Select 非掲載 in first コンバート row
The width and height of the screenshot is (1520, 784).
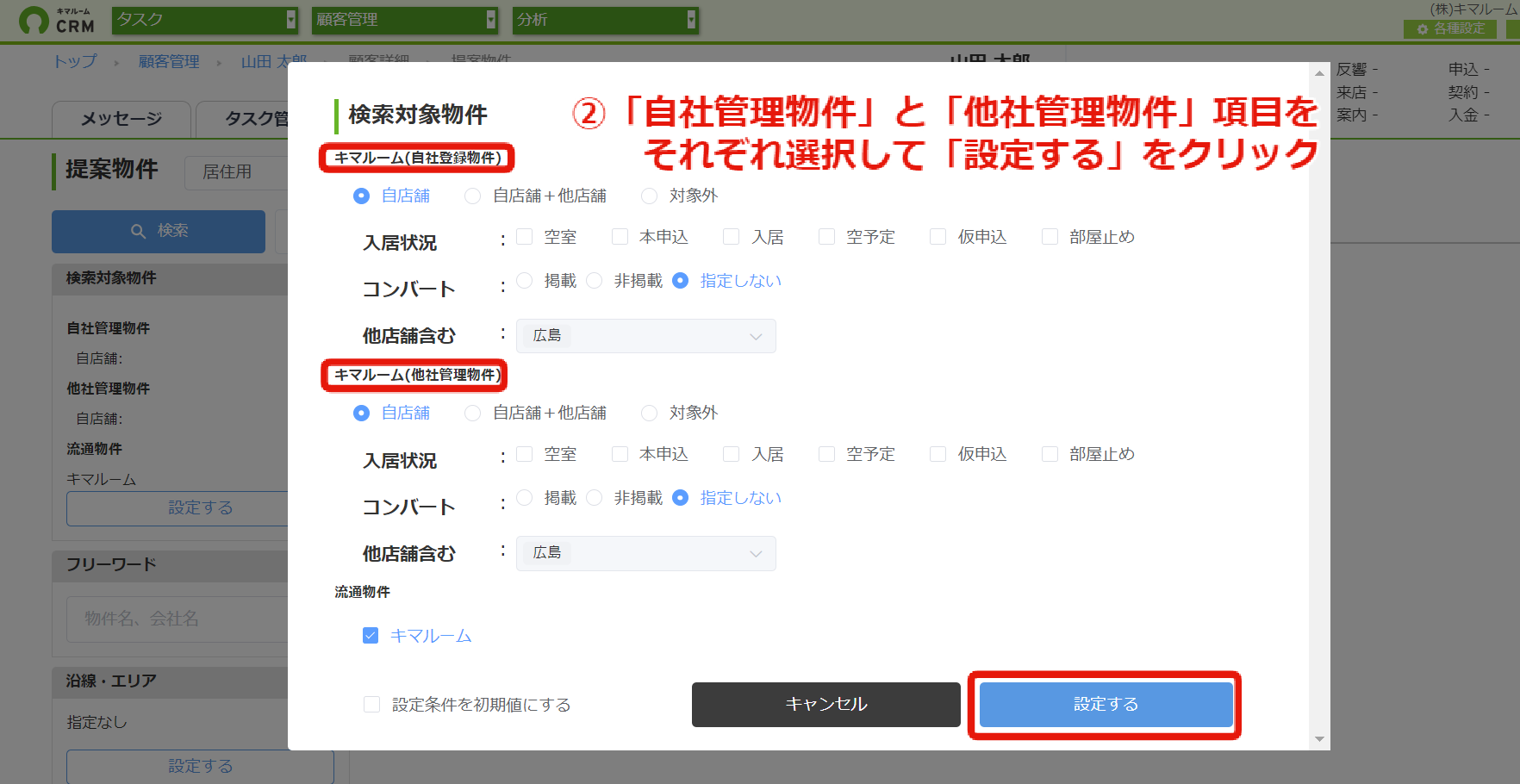coord(594,281)
